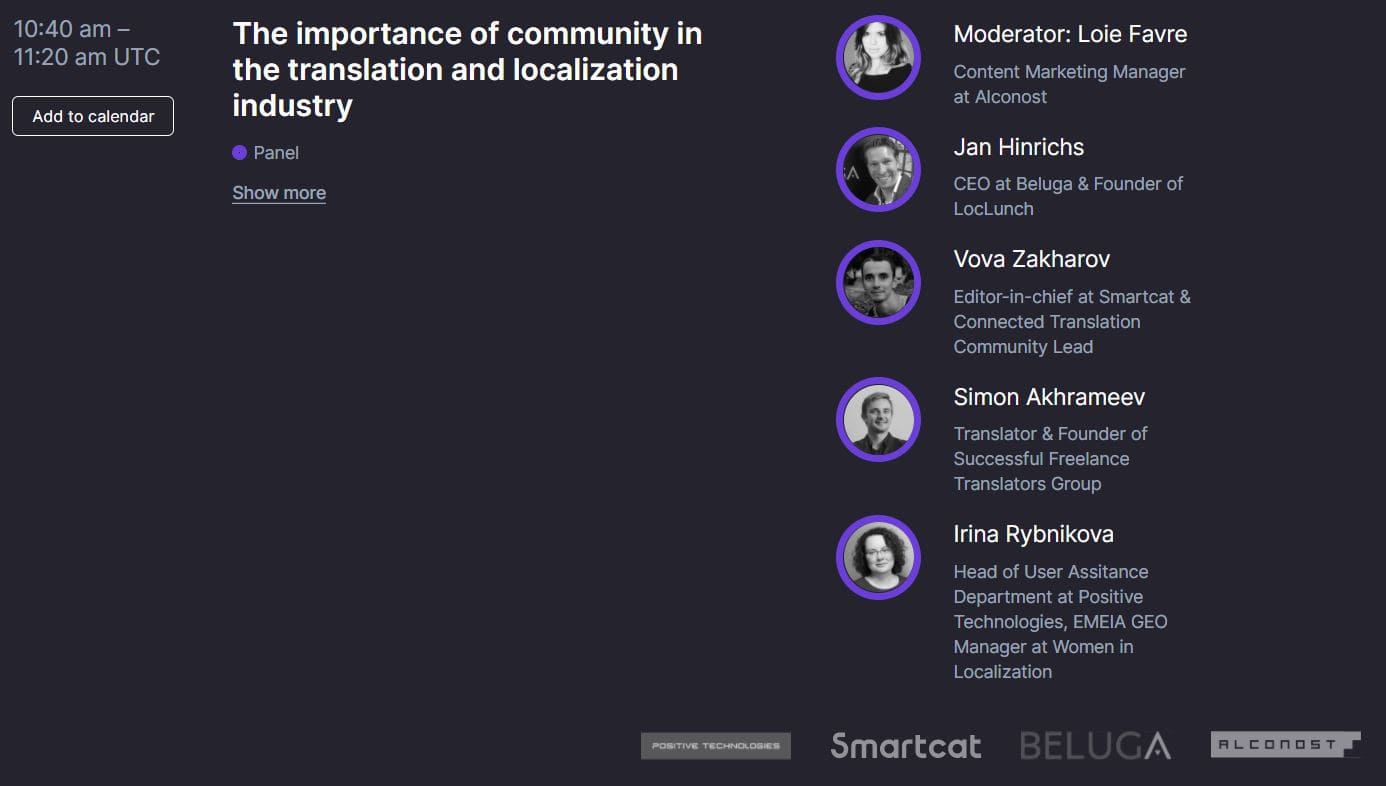Click Moderator: Loie Favre name
The image size is (1386, 786).
(x=1070, y=34)
